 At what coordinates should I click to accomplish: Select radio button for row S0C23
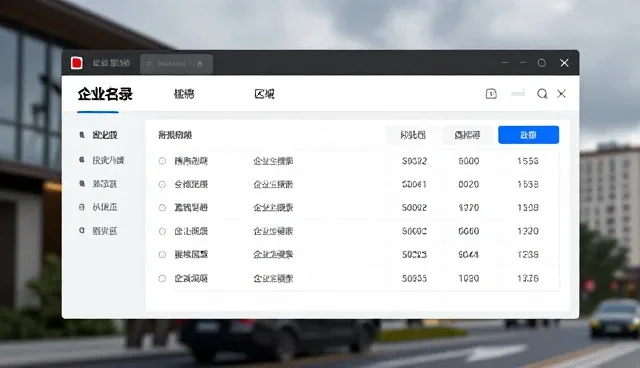click(x=162, y=255)
